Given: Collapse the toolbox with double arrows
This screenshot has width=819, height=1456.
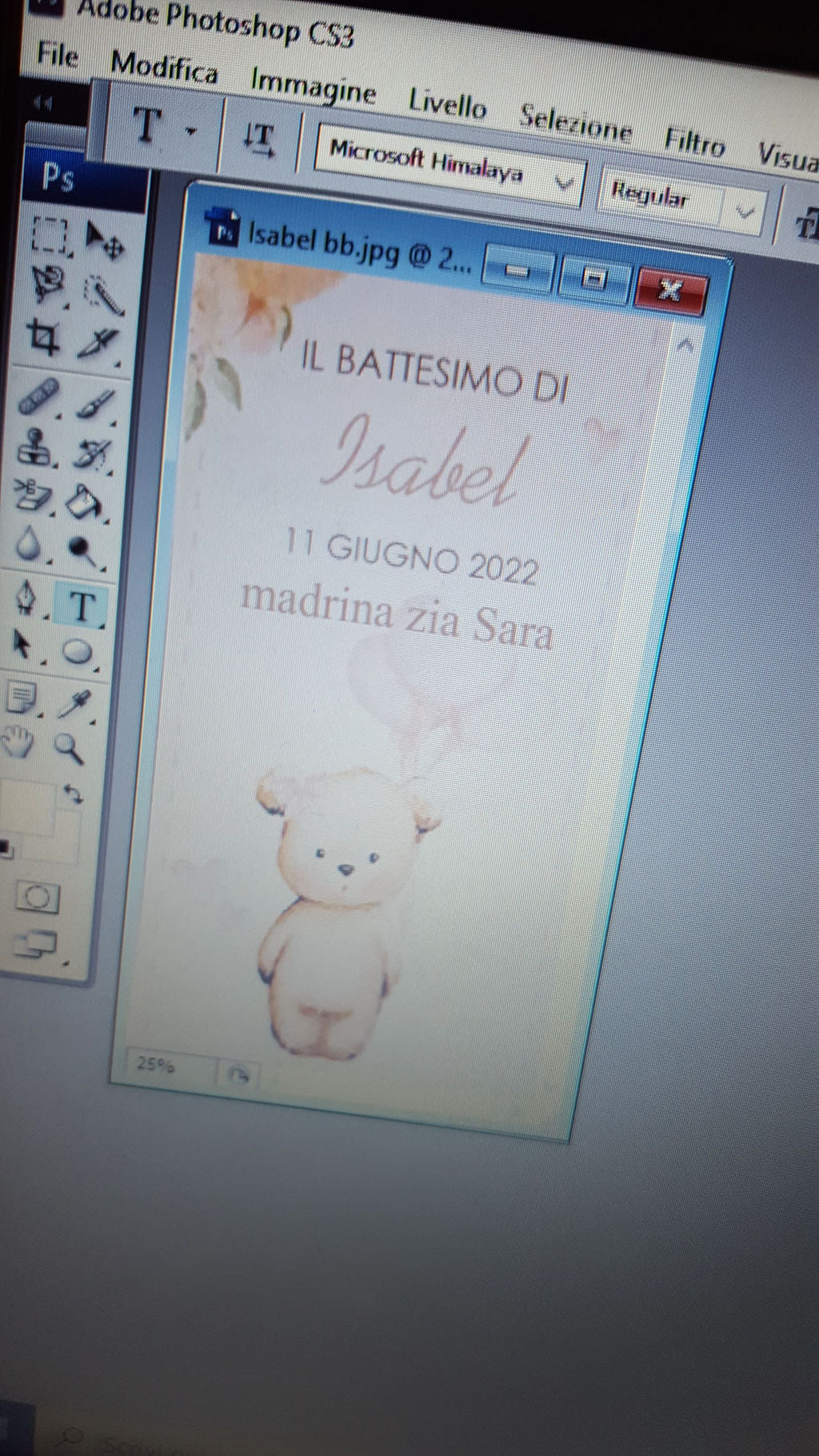Looking at the screenshot, I should coord(42,103).
